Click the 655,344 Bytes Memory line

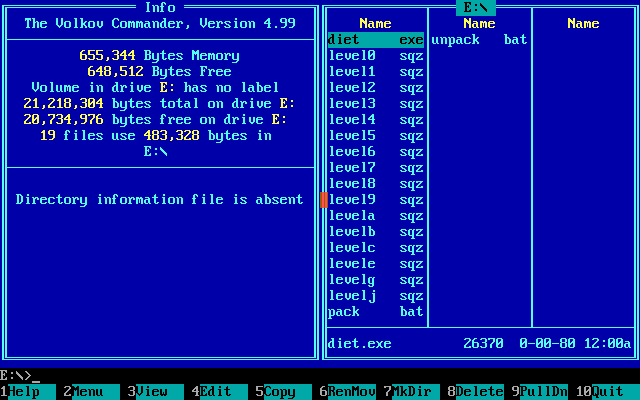(160, 56)
